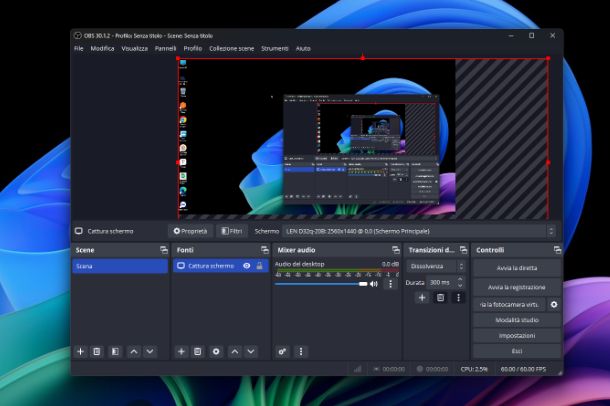Click the 60.00 / 60.00 FPS status
610x406 pixels.
click(x=523, y=369)
